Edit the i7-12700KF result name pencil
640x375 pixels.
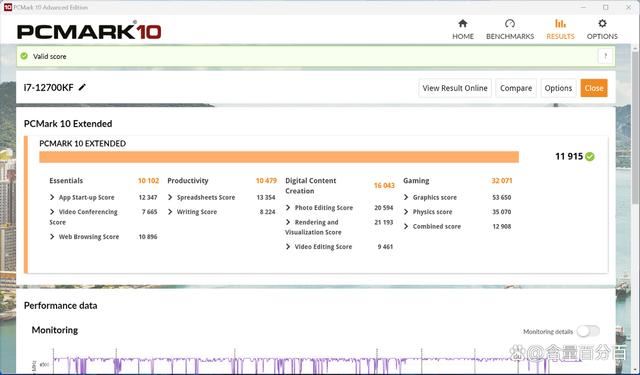tap(82, 87)
